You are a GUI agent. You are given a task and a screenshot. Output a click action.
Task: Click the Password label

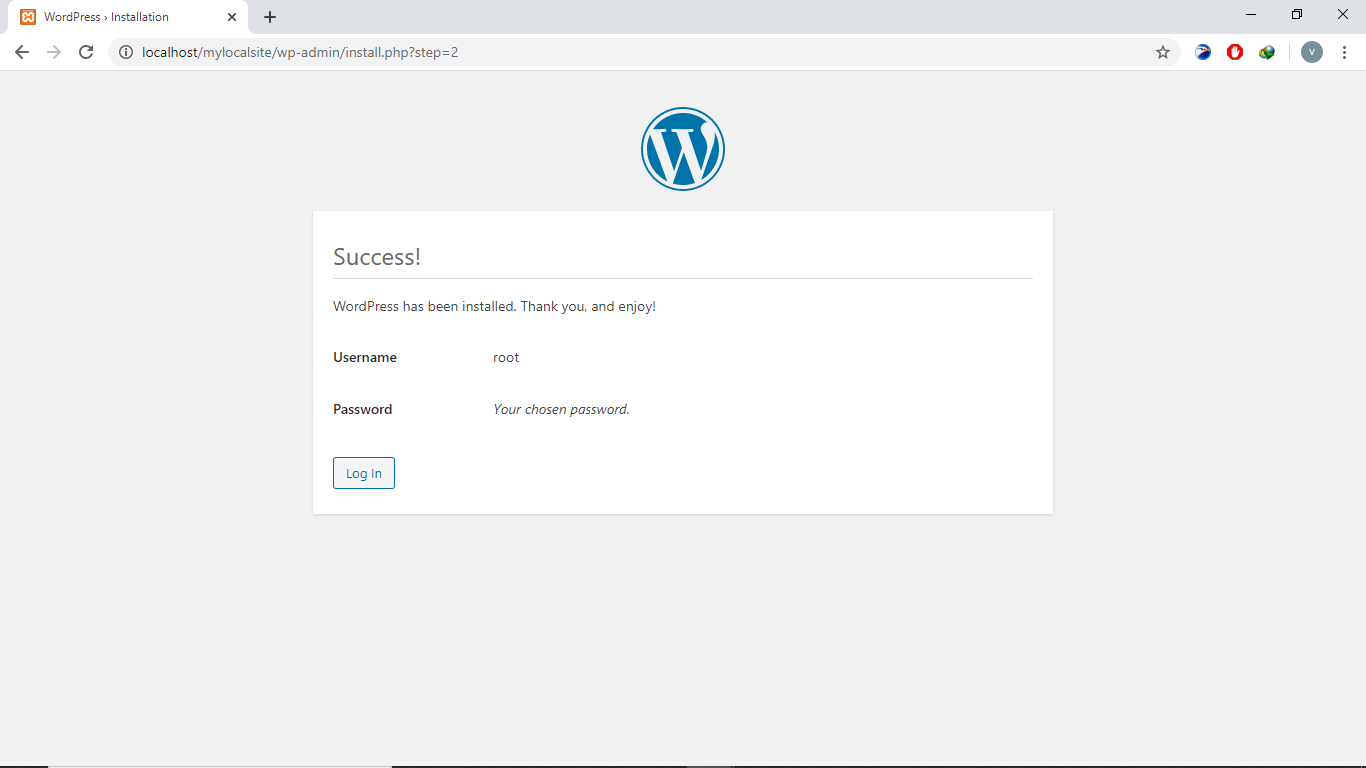[x=363, y=409]
